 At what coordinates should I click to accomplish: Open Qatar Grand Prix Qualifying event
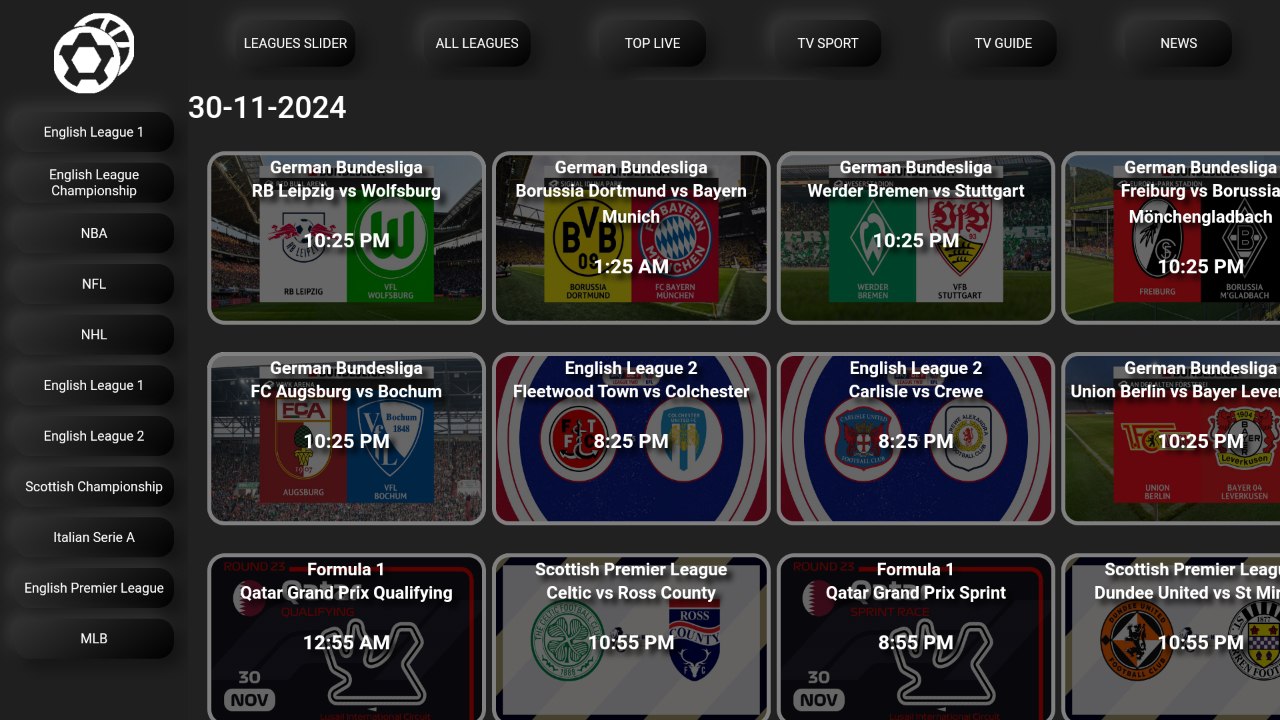pos(346,637)
